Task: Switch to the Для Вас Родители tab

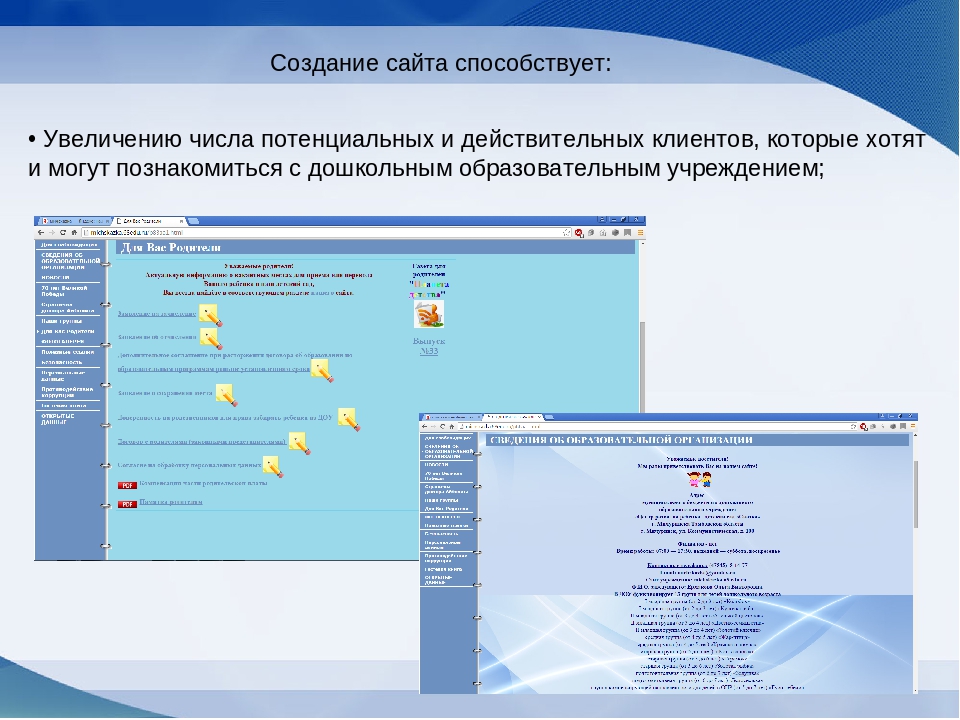Action: 148,220
